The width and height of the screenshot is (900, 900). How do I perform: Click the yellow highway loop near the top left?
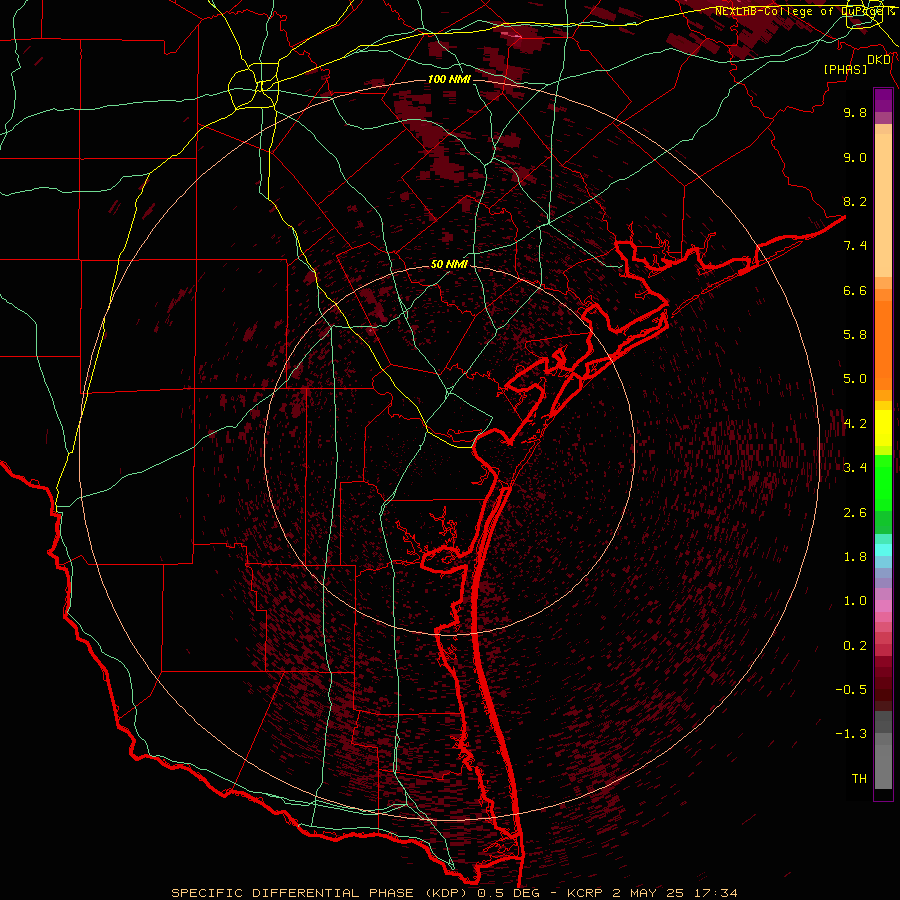(253, 88)
